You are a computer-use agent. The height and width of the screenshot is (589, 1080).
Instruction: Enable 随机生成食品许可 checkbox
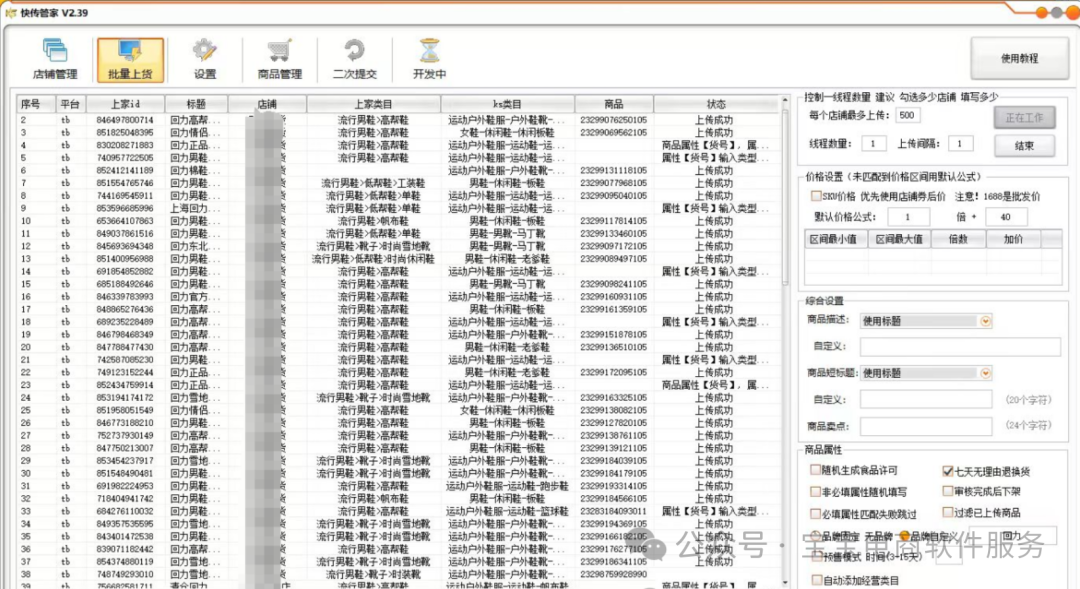(816, 470)
